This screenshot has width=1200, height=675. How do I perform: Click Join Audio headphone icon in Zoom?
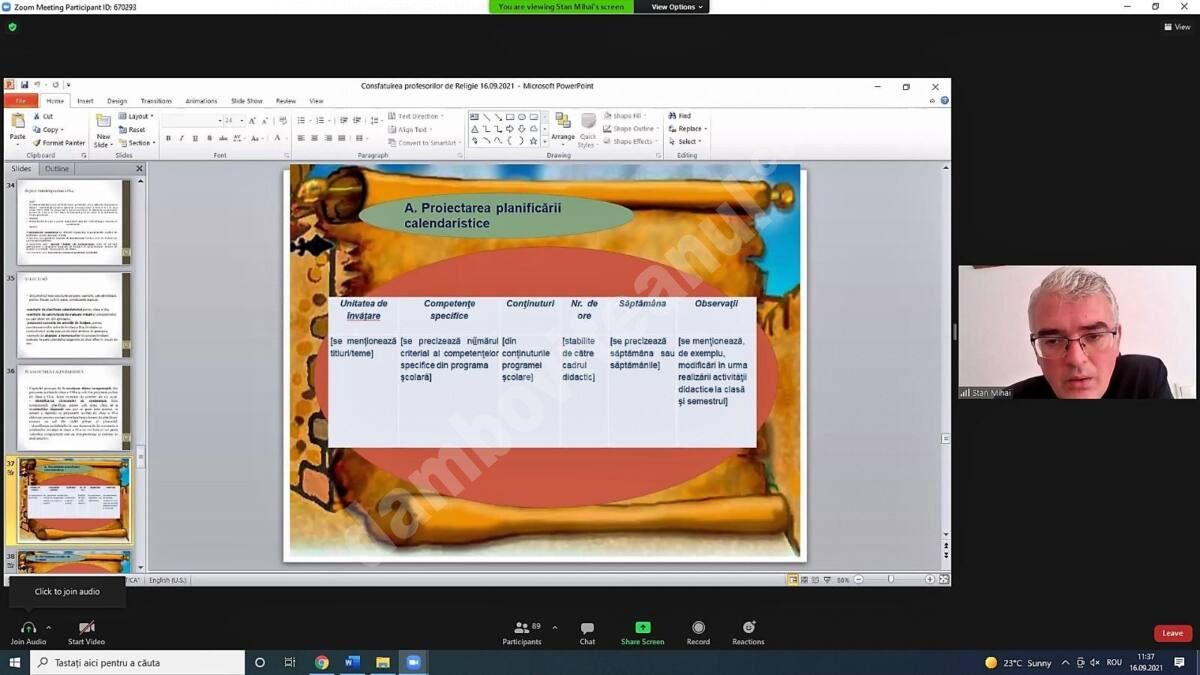point(28,628)
